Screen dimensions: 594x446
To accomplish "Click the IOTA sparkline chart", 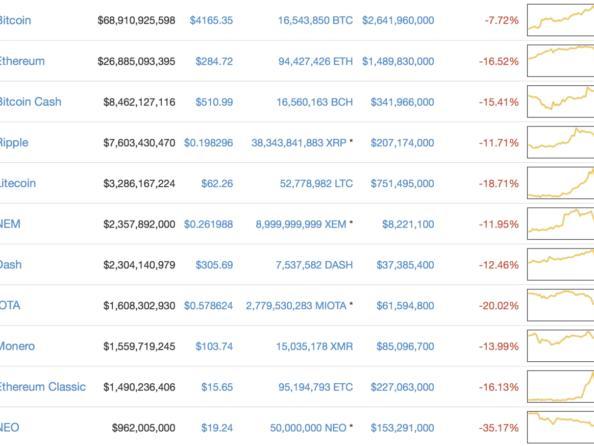I will (561, 305).
